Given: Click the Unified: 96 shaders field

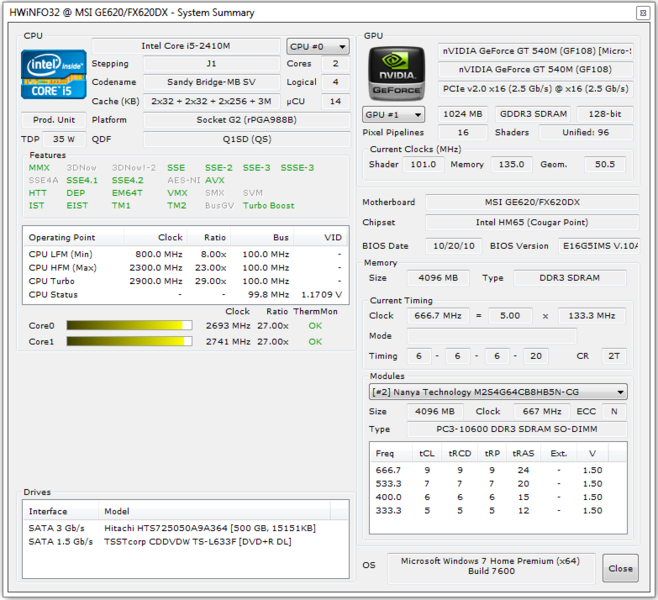Looking at the screenshot, I should tap(586, 133).
